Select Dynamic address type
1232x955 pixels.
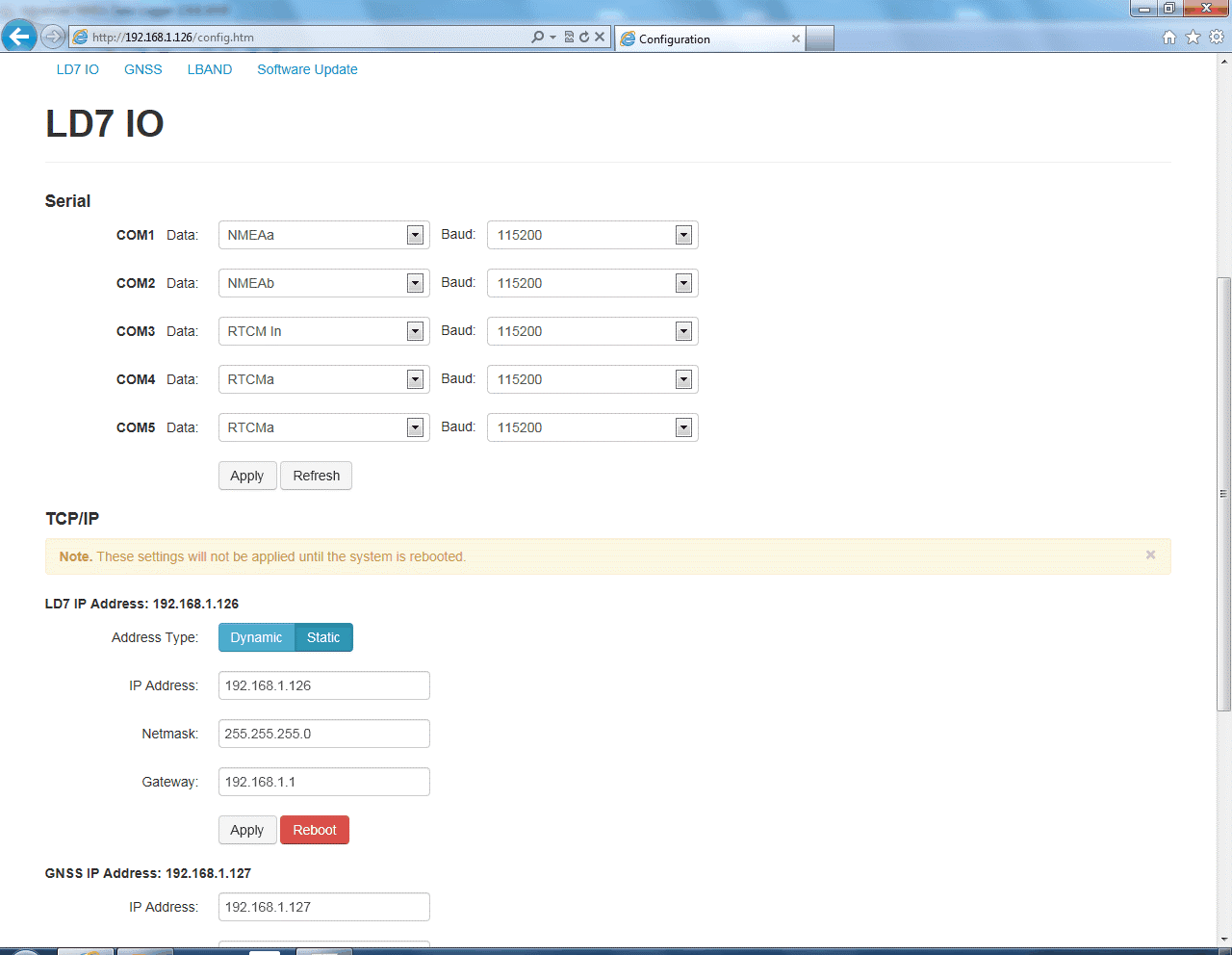(256, 637)
